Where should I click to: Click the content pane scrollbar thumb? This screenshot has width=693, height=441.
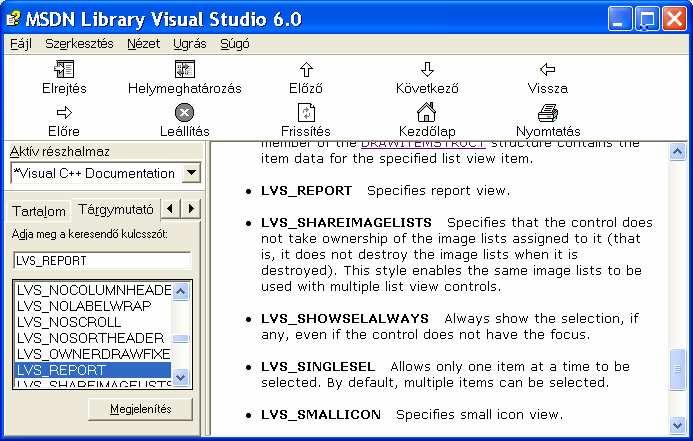click(678, 369)
